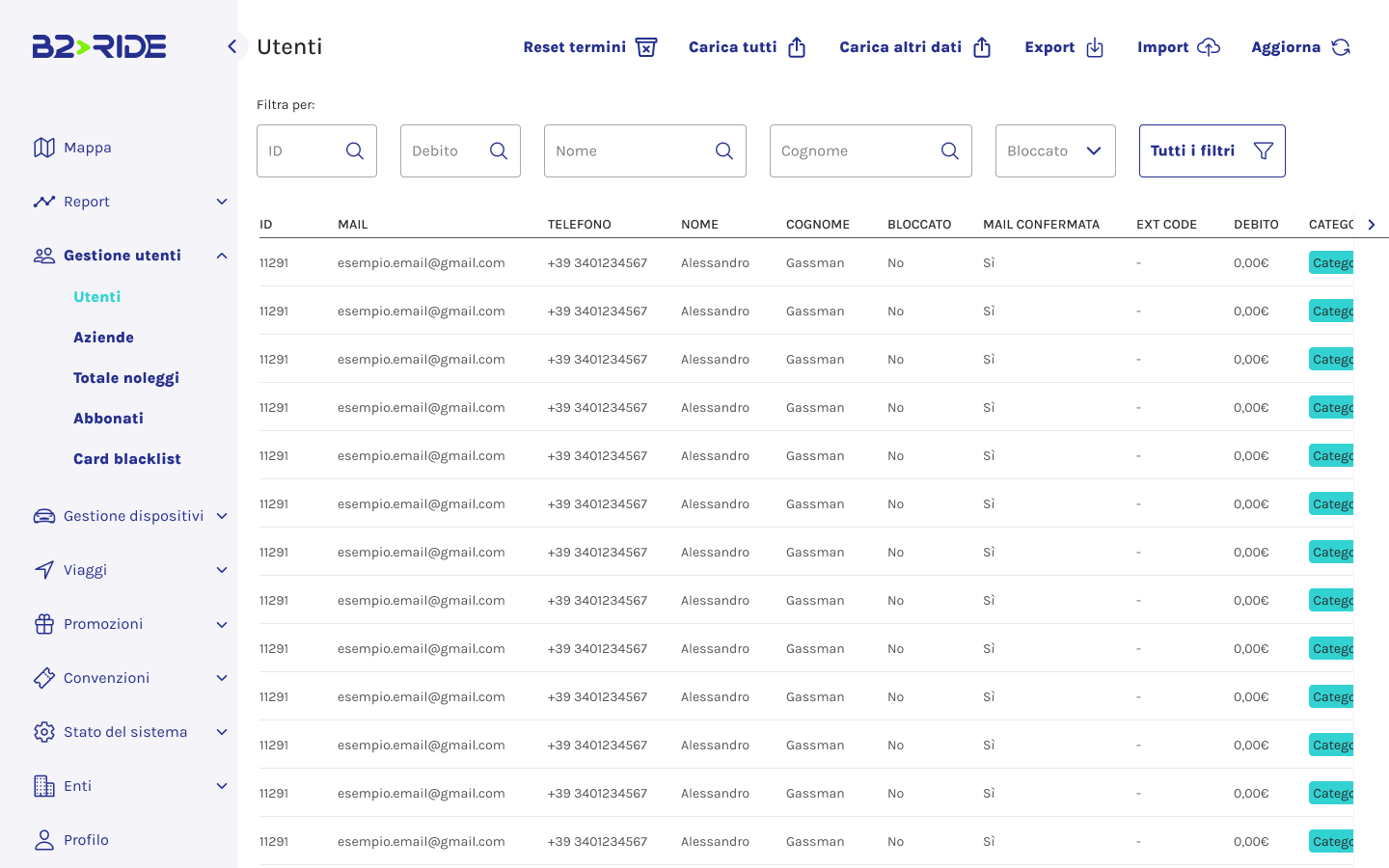Open the Totale noleggi submenu item
Viewport: 1389px width, 868px height.
(x=126, y=378)
